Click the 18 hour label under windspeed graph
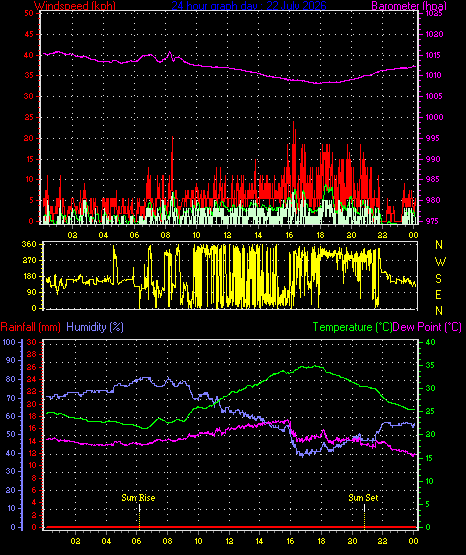 (320, 235)
